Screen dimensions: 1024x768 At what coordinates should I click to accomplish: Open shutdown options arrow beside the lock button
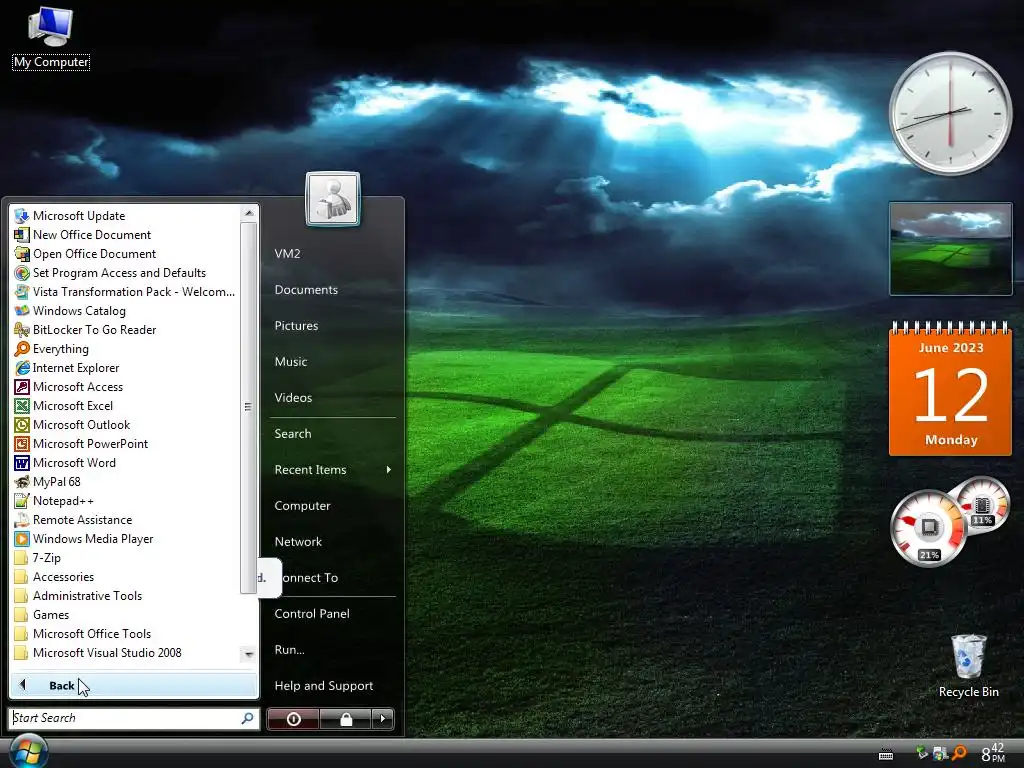coord(383,719)
